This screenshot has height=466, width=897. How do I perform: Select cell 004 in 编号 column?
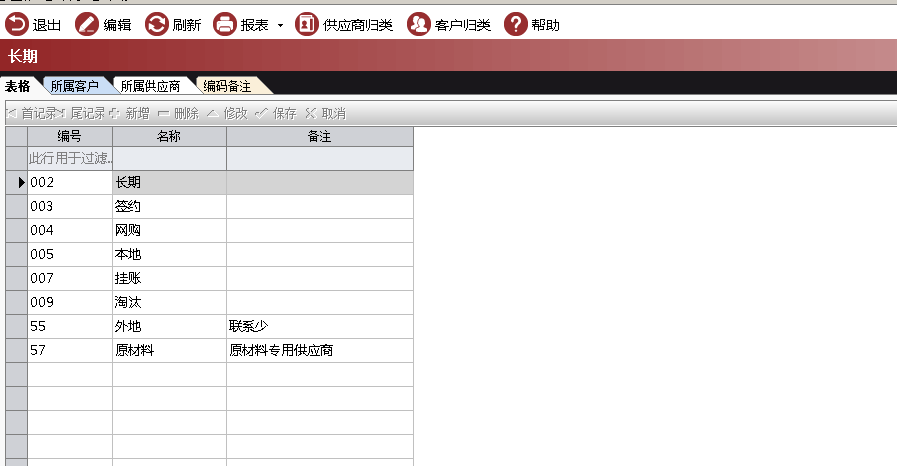coord(70,230)
